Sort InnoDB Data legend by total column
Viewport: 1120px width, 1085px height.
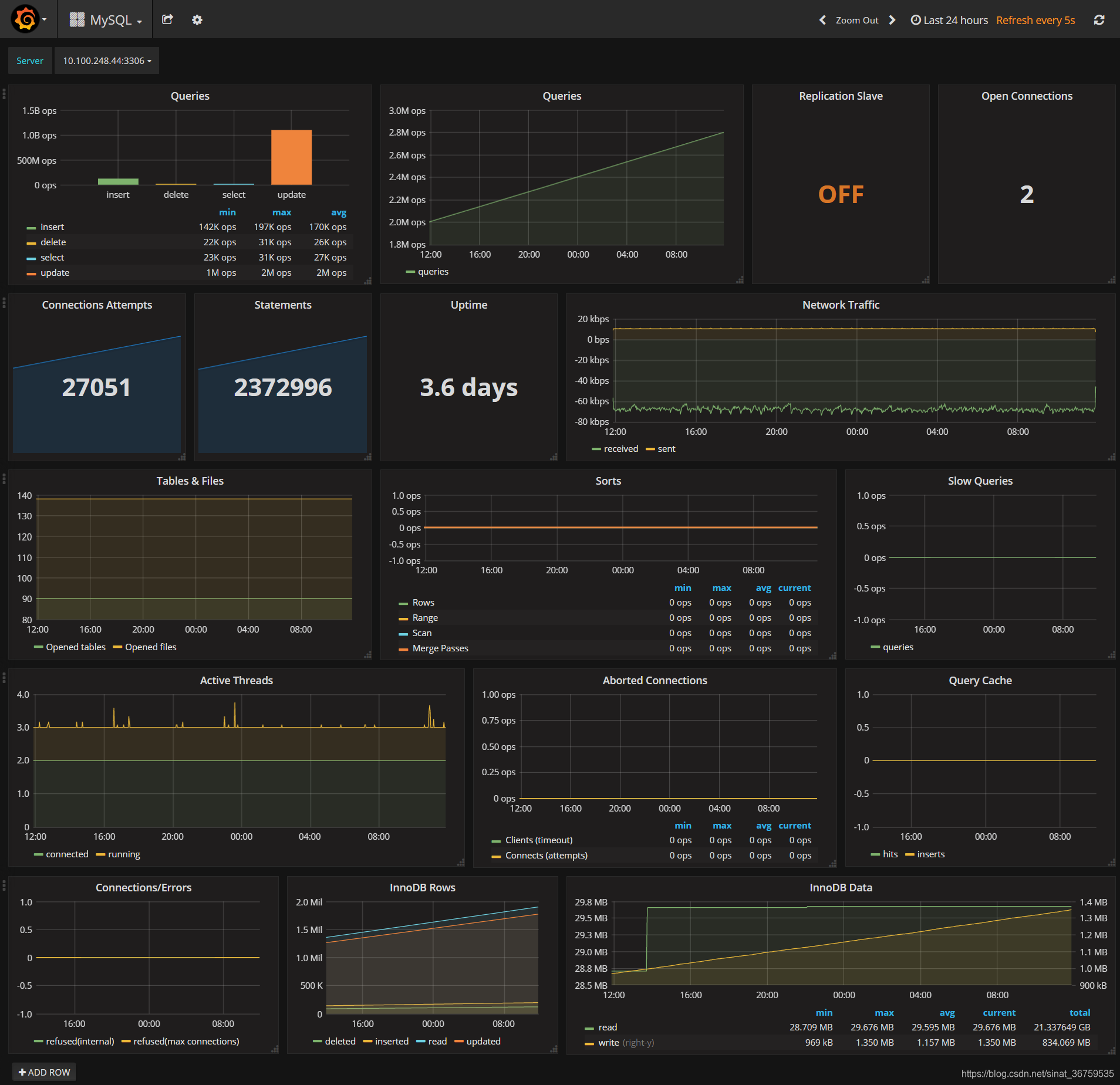pyautogui.click(x=1079, y=1012)
